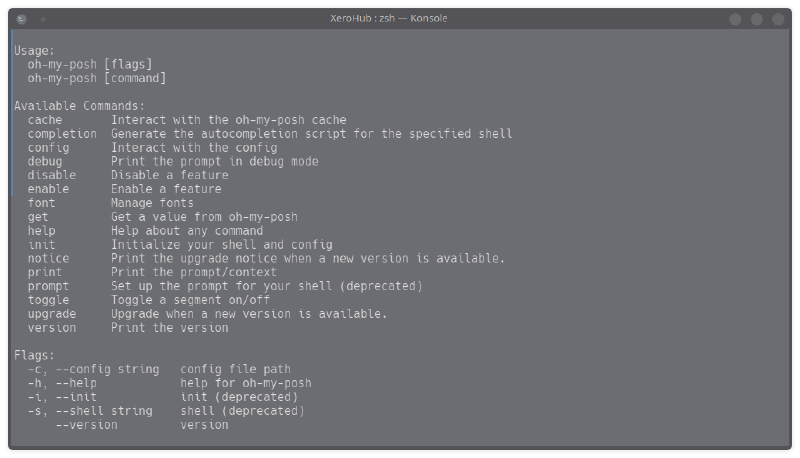The image size is (800, 458).
Task: Click the 'enable' command name
Action: pyautogui.click(x=48, y=189)
